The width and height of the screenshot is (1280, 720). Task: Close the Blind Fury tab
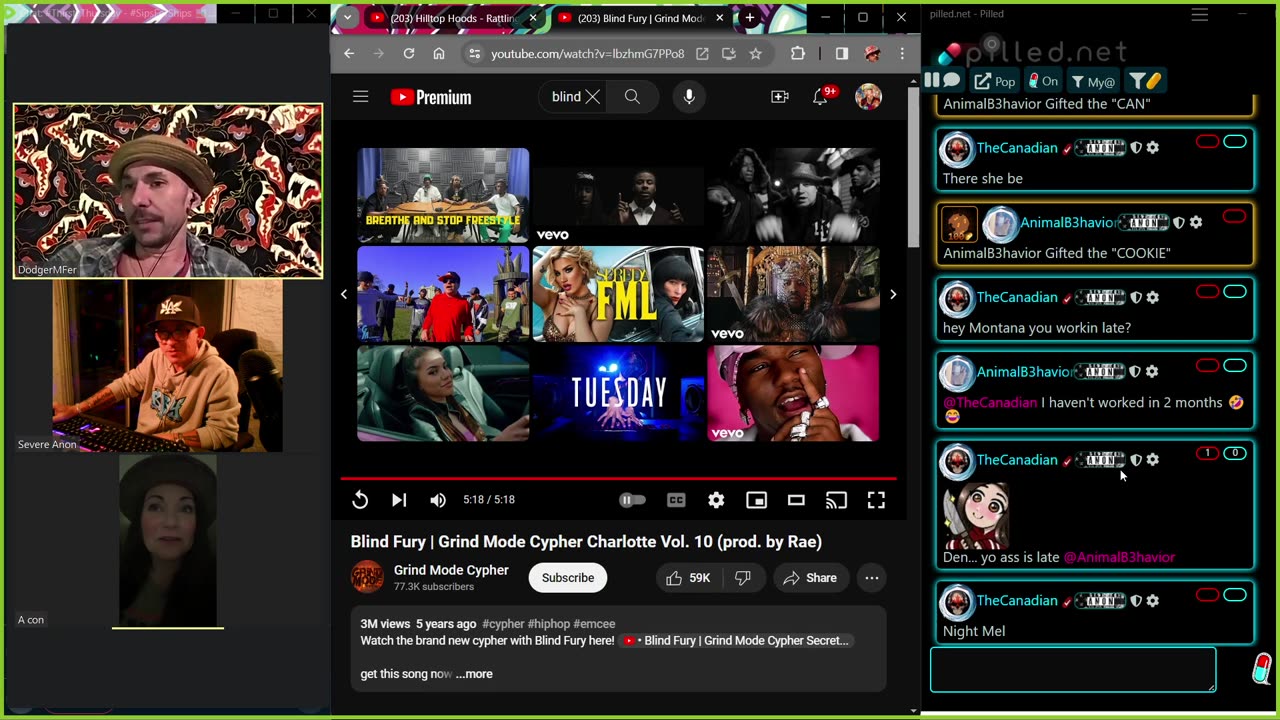pyautogui.click(x=719, y=18)
